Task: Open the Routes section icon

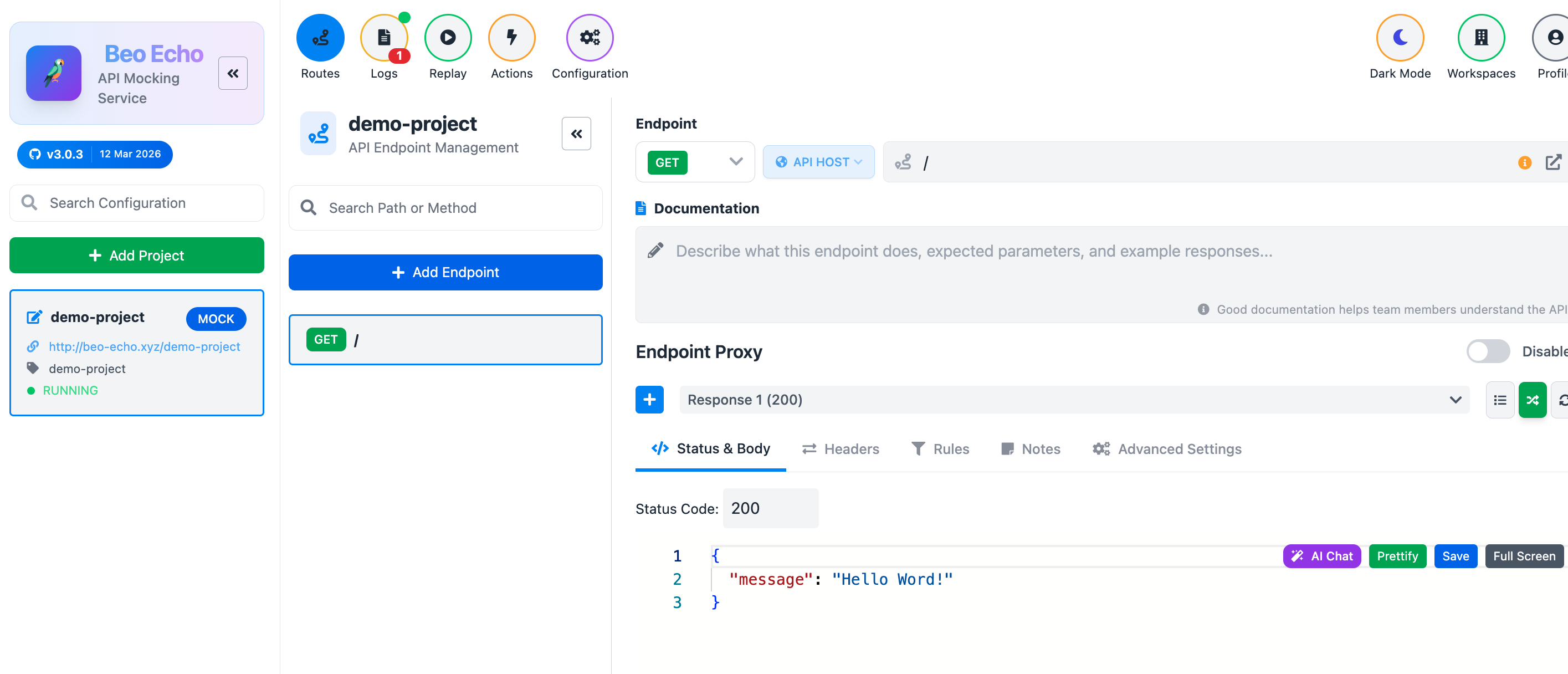Action: (x=320, y=38)
